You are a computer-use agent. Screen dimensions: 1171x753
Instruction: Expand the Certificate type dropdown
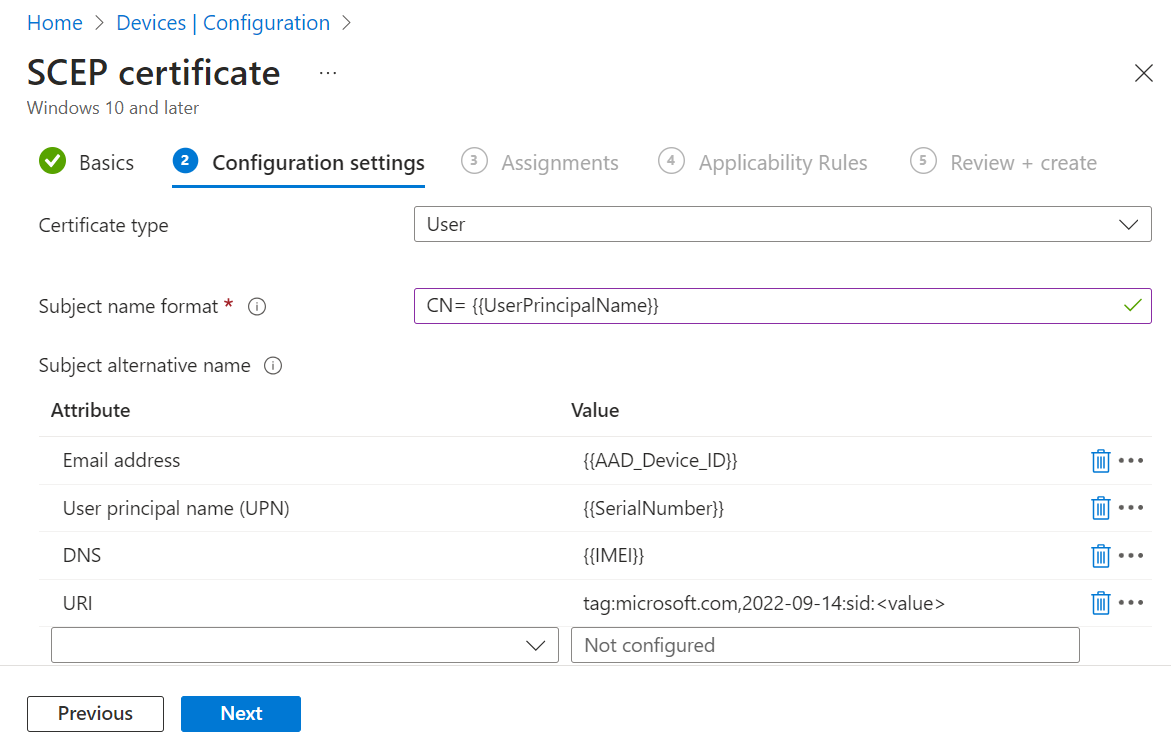[x=782, y=225]
